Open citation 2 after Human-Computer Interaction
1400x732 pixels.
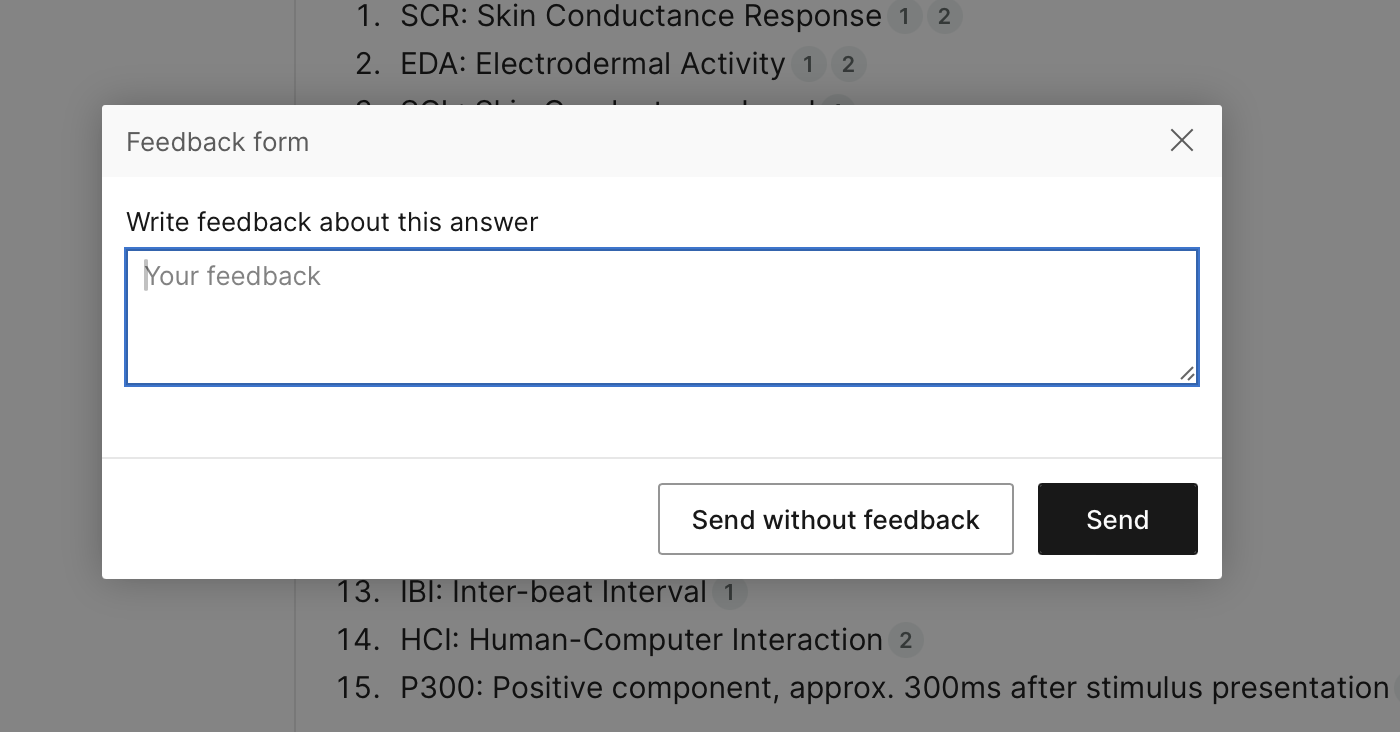pos(905,640)
